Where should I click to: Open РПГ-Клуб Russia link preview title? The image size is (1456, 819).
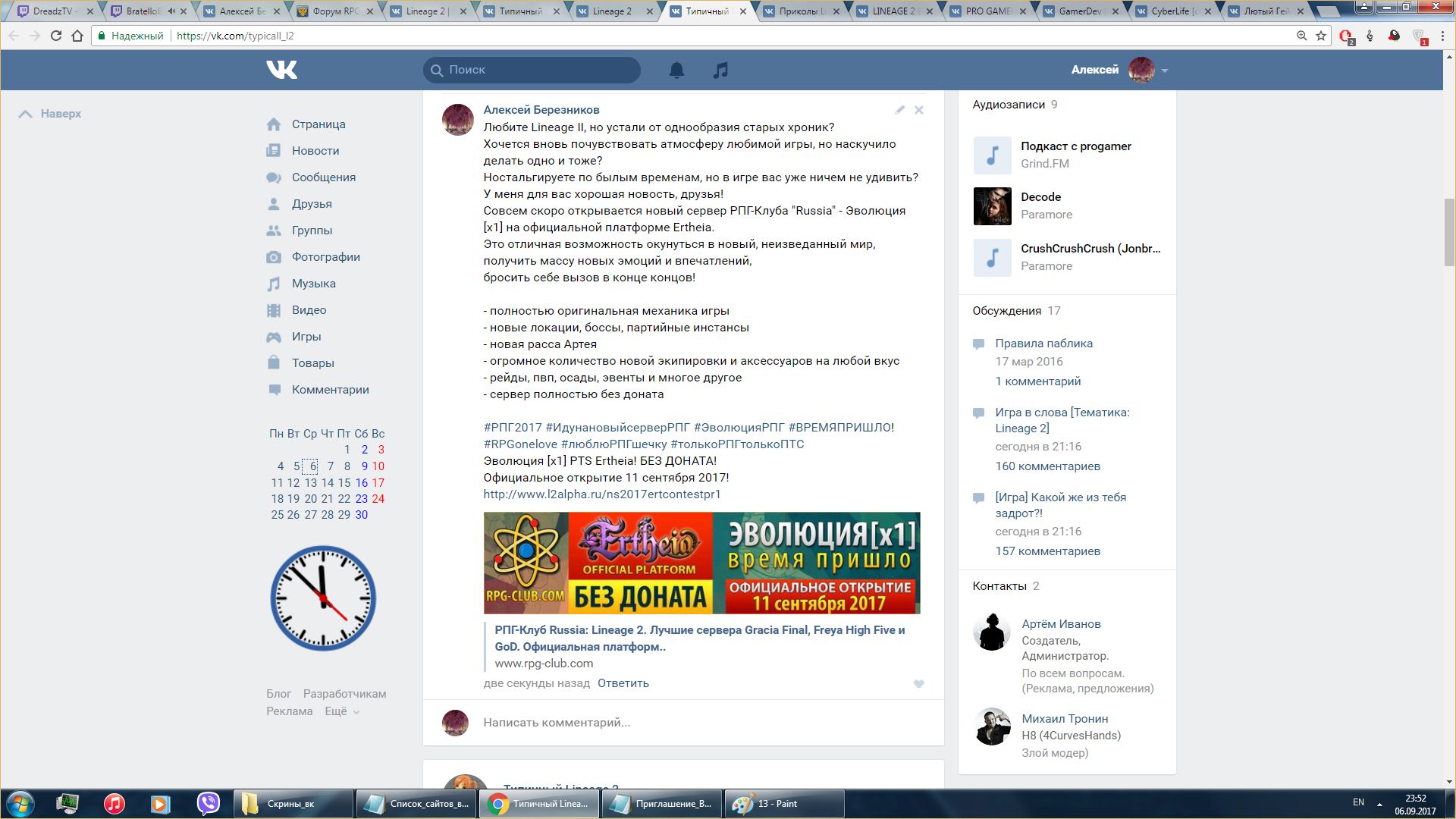click(x=700, y=639)
